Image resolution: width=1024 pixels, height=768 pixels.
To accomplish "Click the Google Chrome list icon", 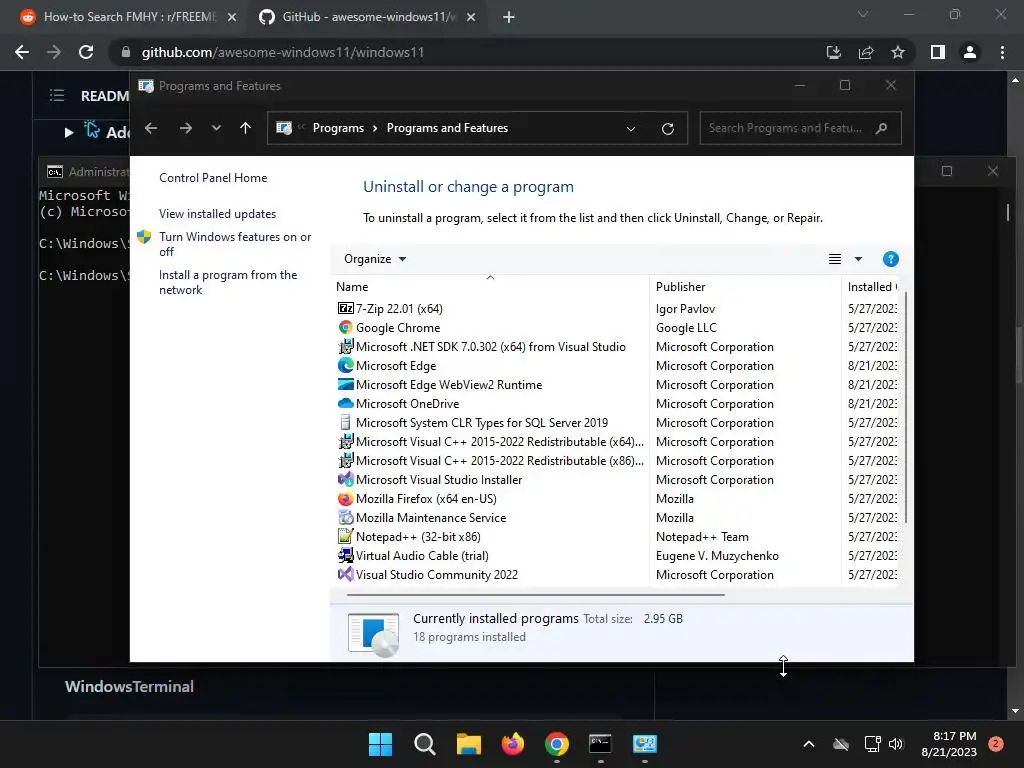I will pos(345,327).
